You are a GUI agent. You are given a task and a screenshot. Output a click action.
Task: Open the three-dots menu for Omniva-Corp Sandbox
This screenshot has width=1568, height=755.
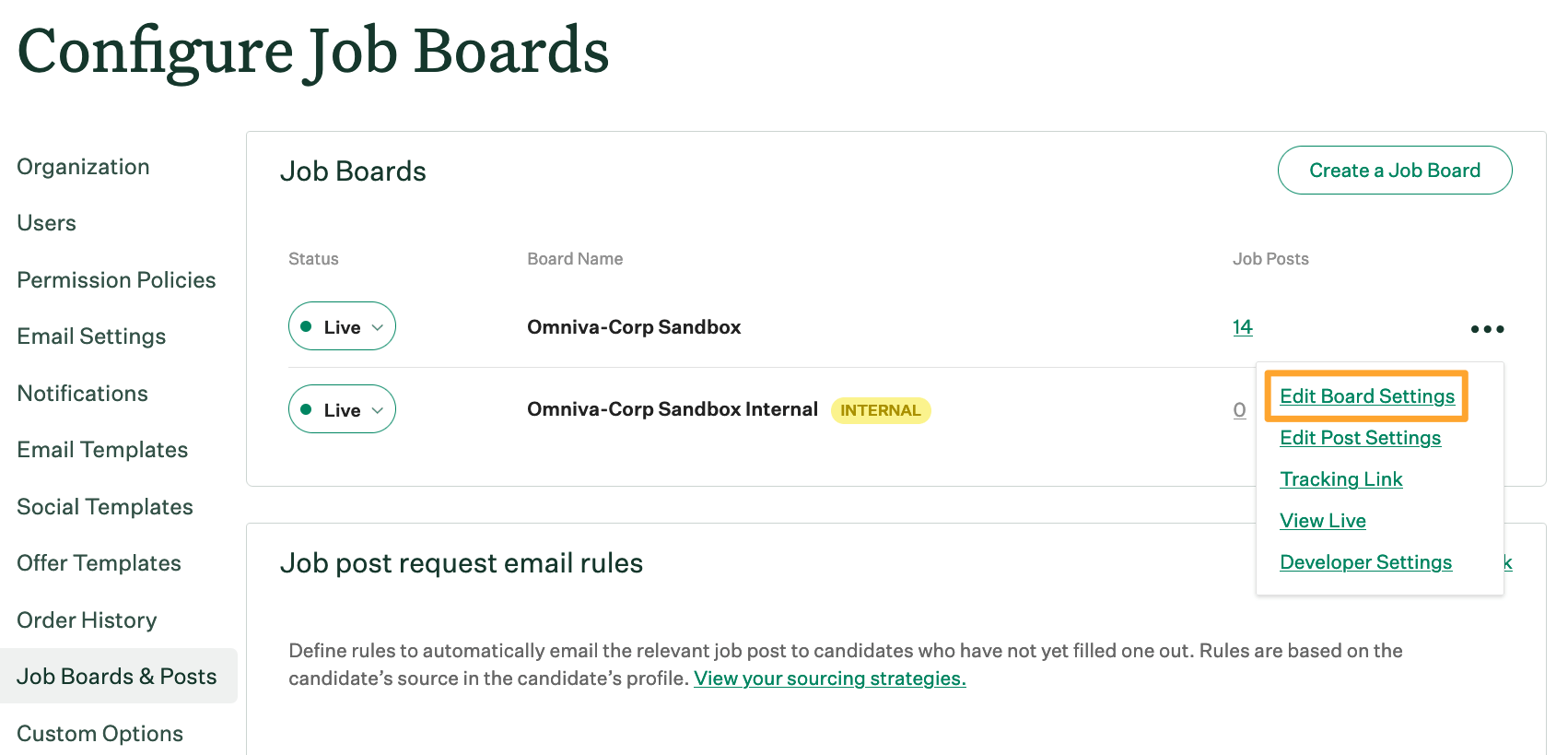click(x=1487, y=329)
